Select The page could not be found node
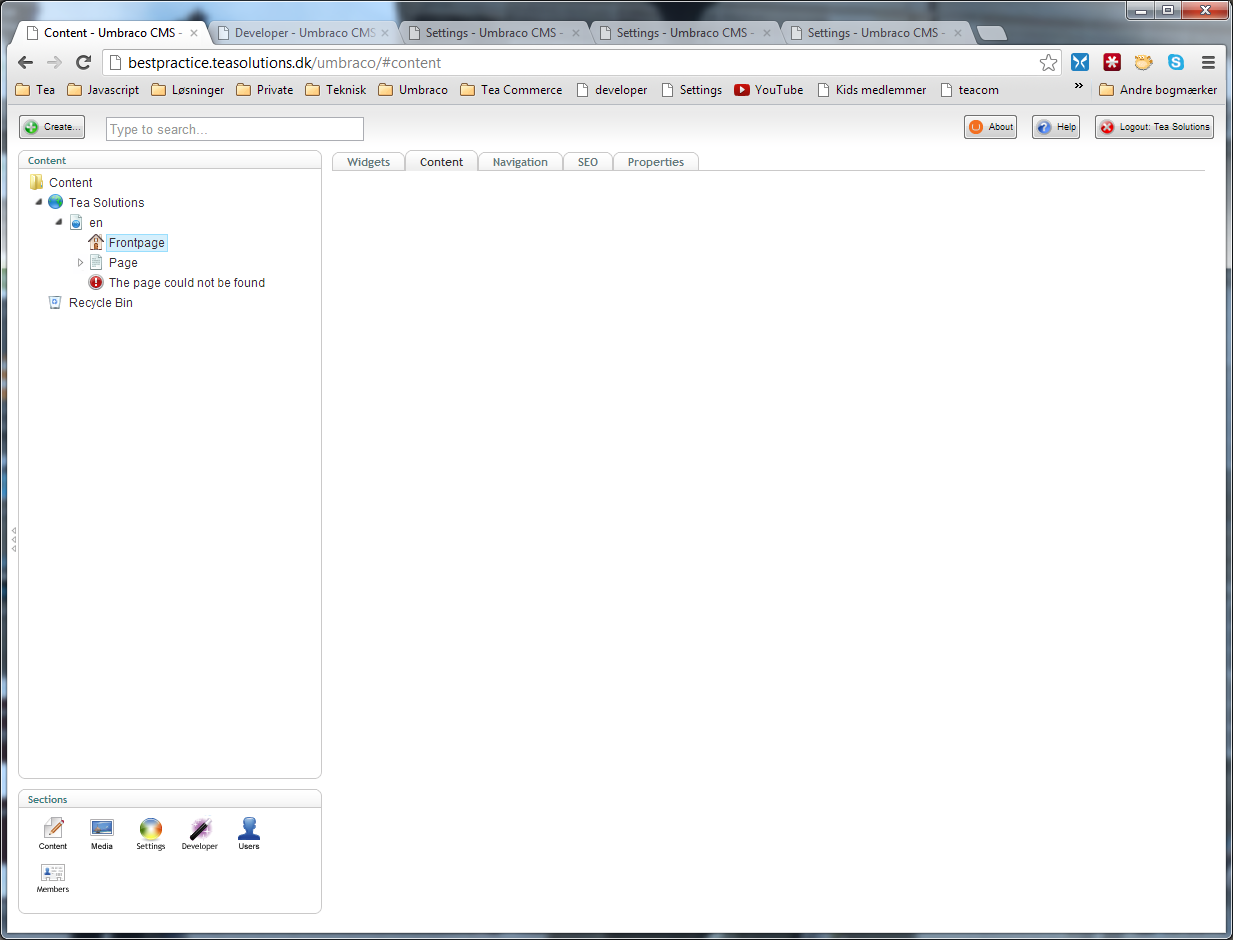 (187, 283)
